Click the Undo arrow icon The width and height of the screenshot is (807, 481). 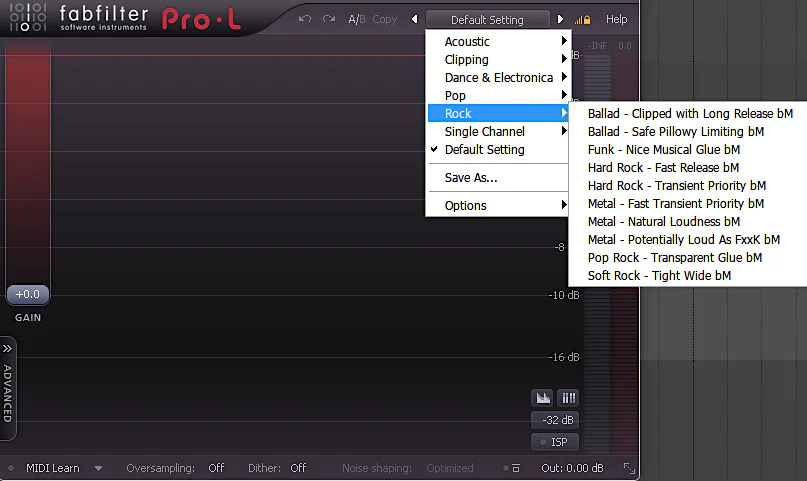[x=305, y=19]
